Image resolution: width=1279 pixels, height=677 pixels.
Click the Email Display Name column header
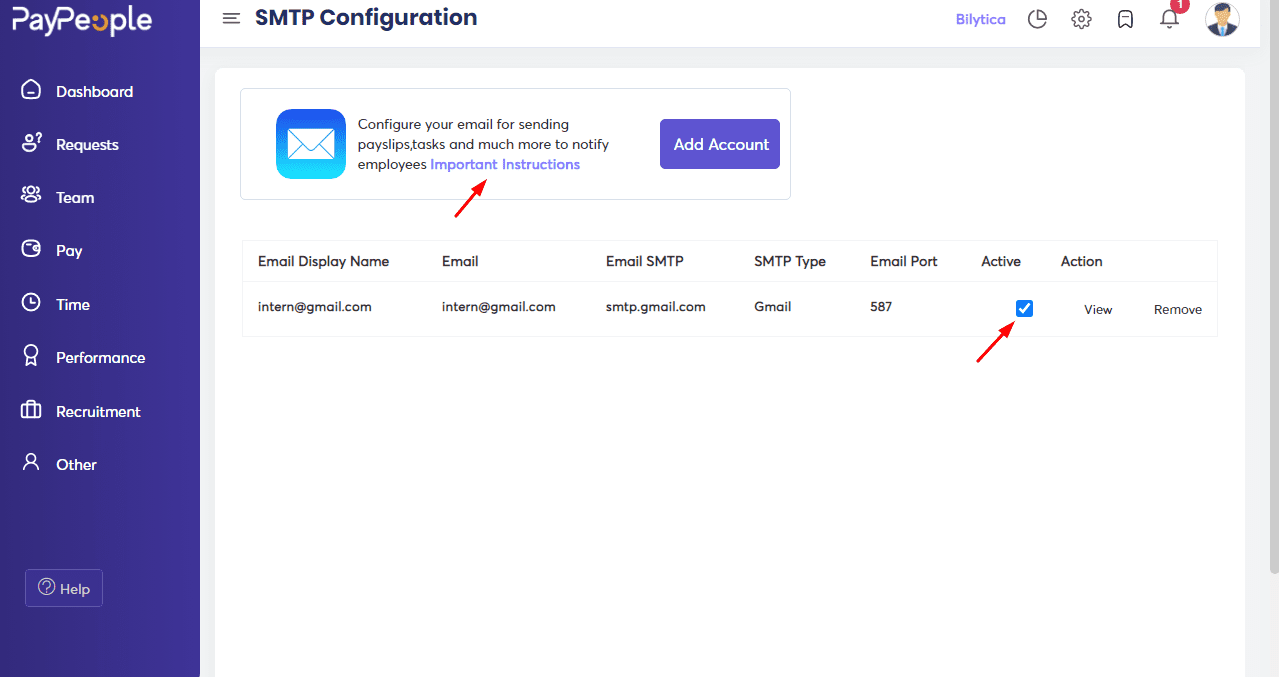(323, 261)
